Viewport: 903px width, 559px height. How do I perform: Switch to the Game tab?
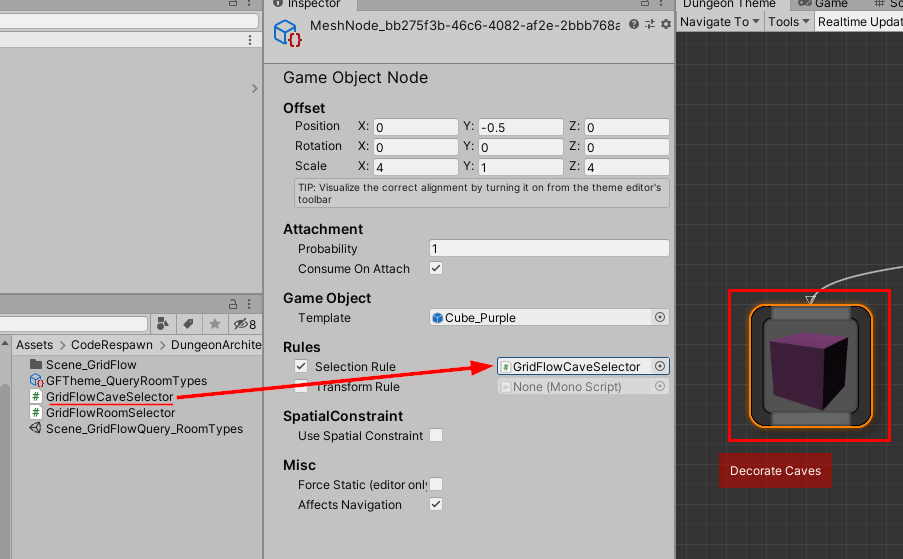[x=824, y=5]
